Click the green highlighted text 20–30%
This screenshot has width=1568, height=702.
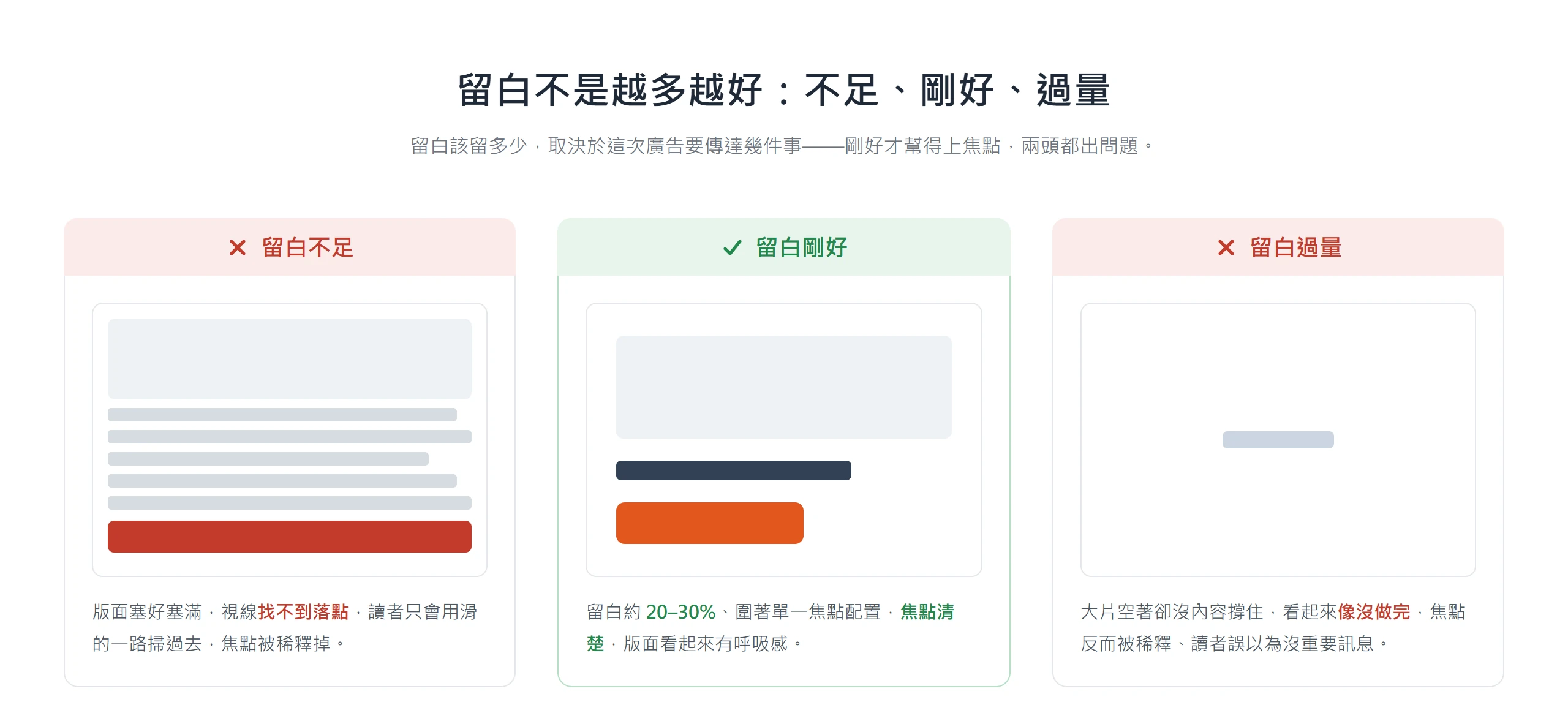point(680,612)
